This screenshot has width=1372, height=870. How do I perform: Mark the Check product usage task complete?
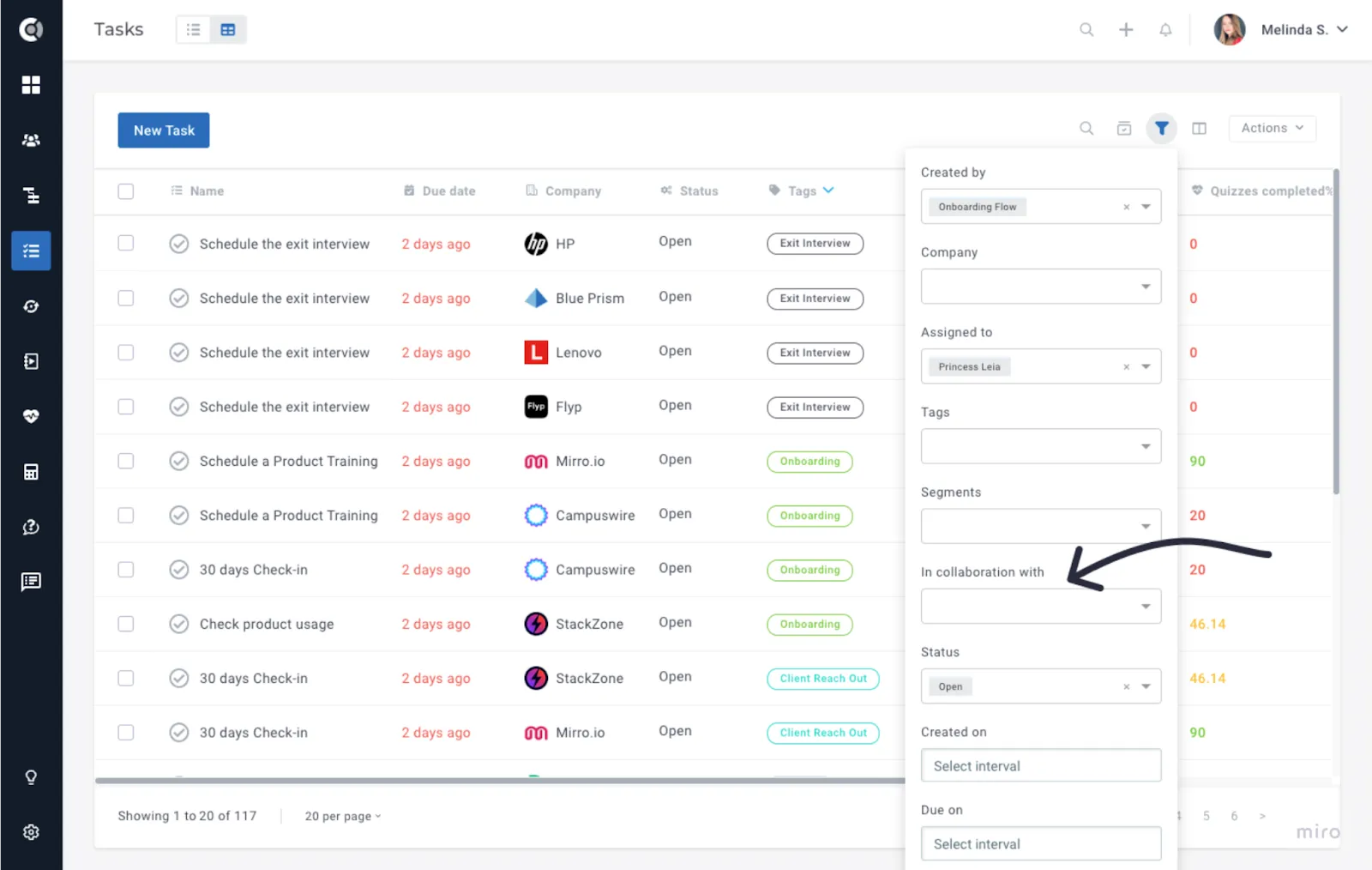pyautogui.click(x=178, y=624)
